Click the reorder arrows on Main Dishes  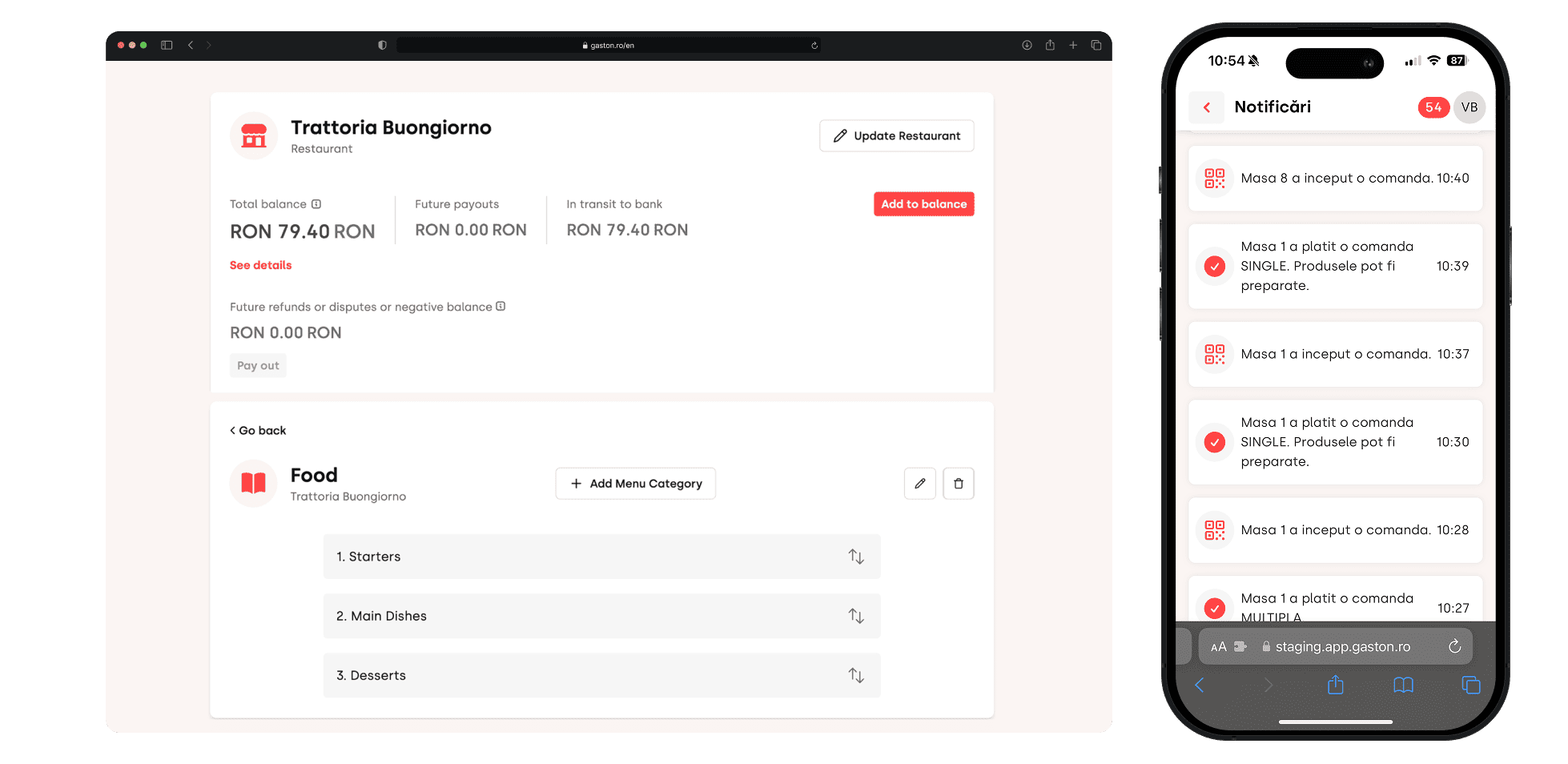[x=856, y=616]
